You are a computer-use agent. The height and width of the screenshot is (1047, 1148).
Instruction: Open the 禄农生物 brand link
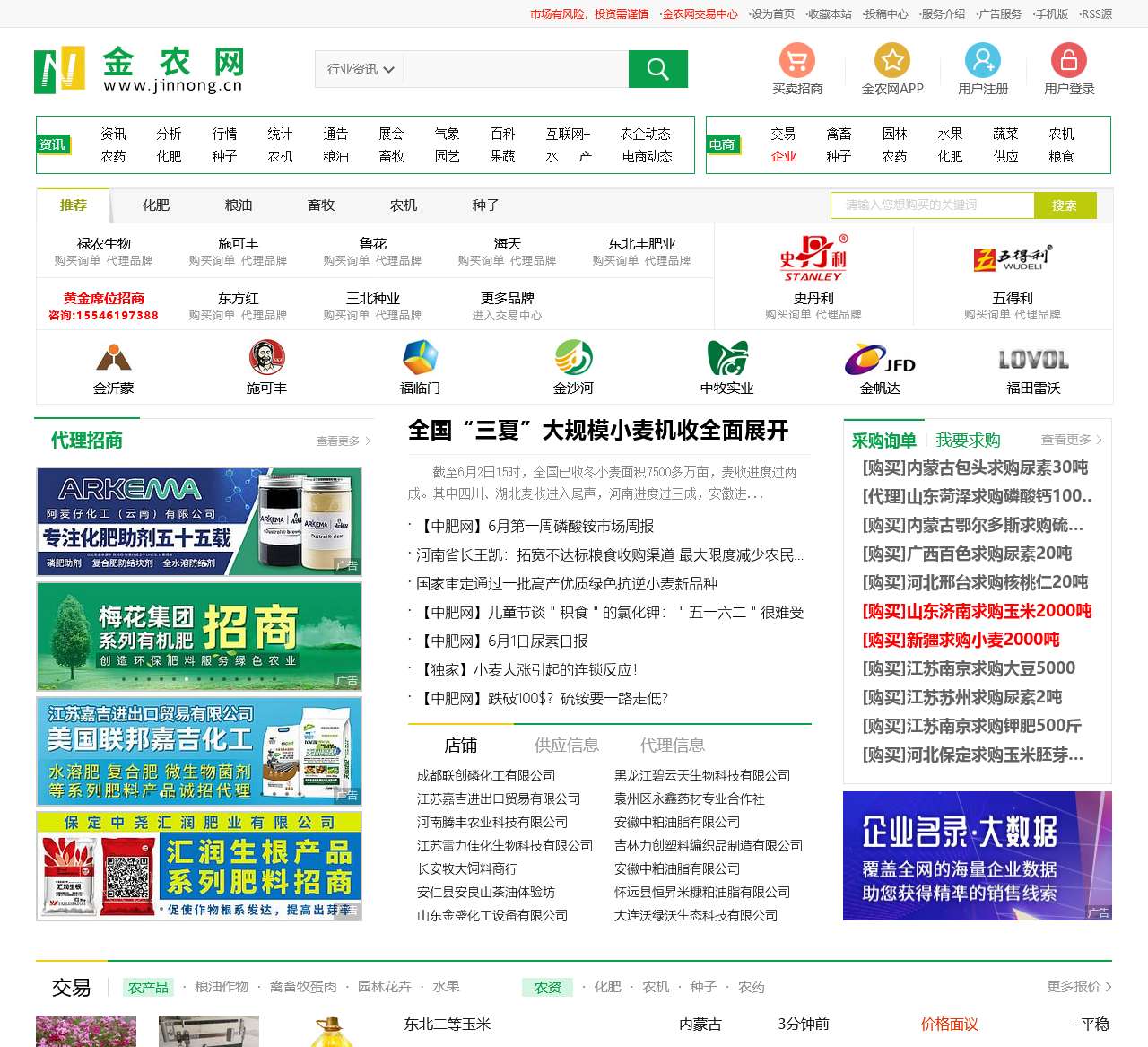coord(104,244)
